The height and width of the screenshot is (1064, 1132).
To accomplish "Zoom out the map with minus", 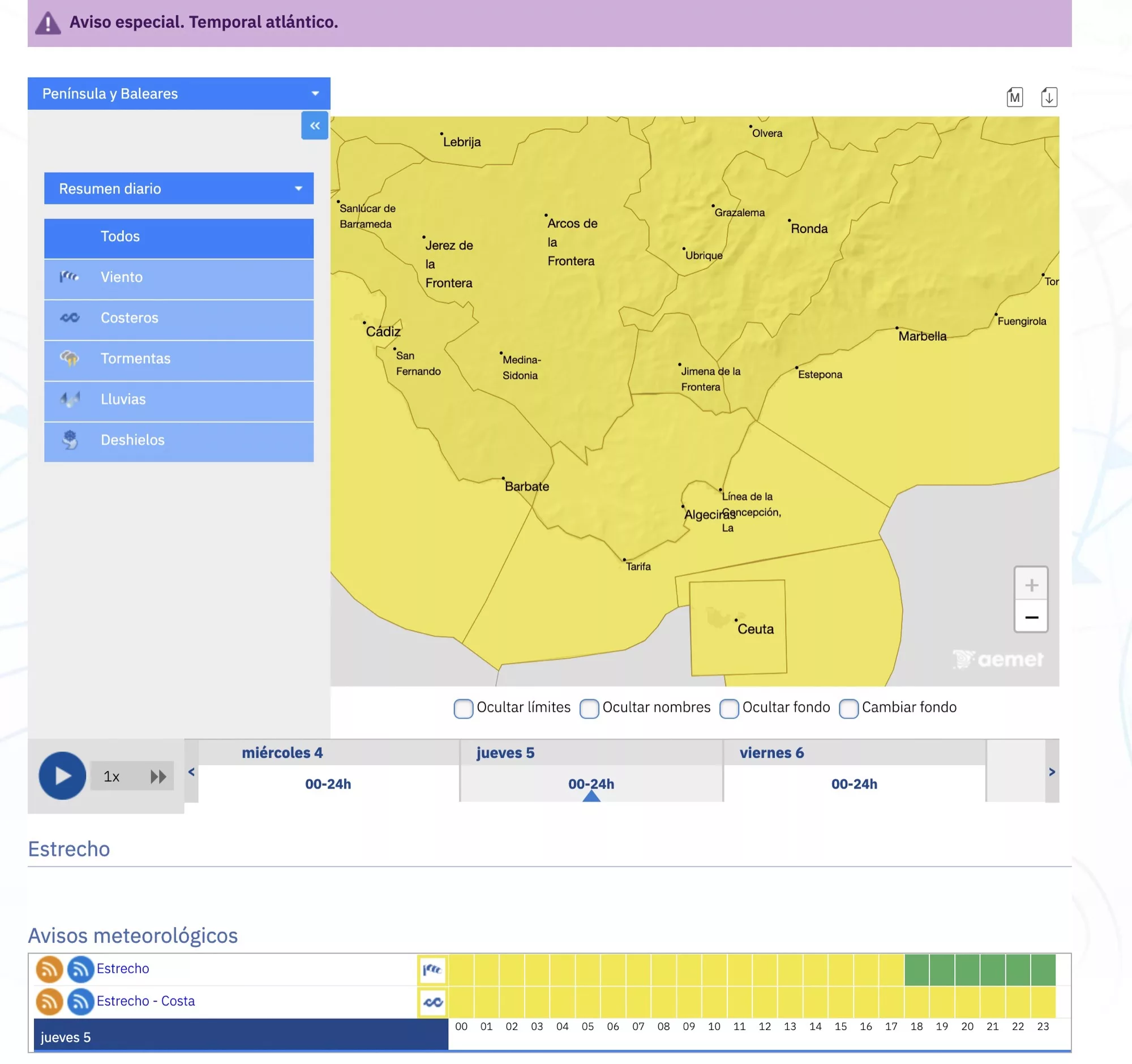I will [x=1031, y=617].
